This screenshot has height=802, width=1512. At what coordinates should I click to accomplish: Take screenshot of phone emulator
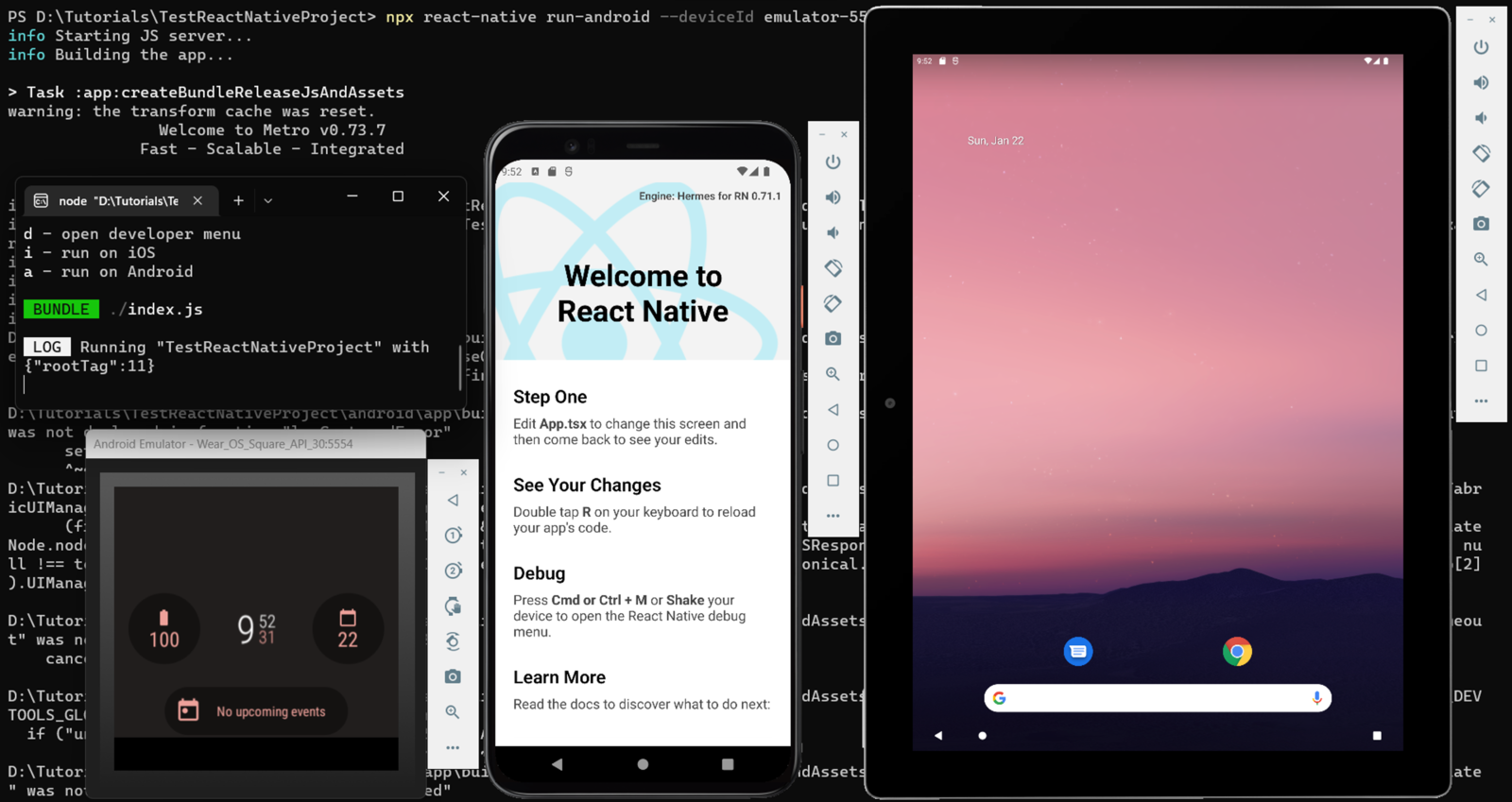833,338
